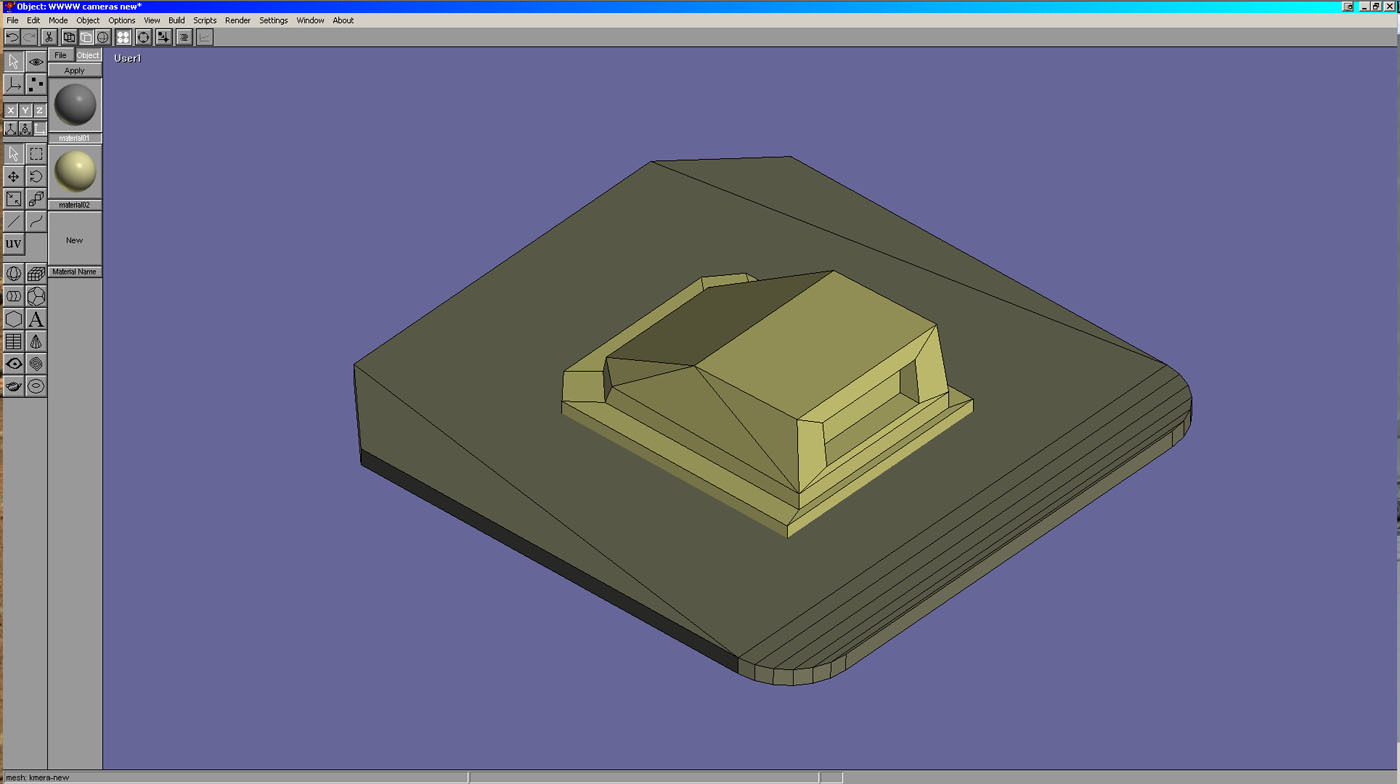Click the Material Name field
Viewport: 1400px width, 784px height.
coord(75,272)
